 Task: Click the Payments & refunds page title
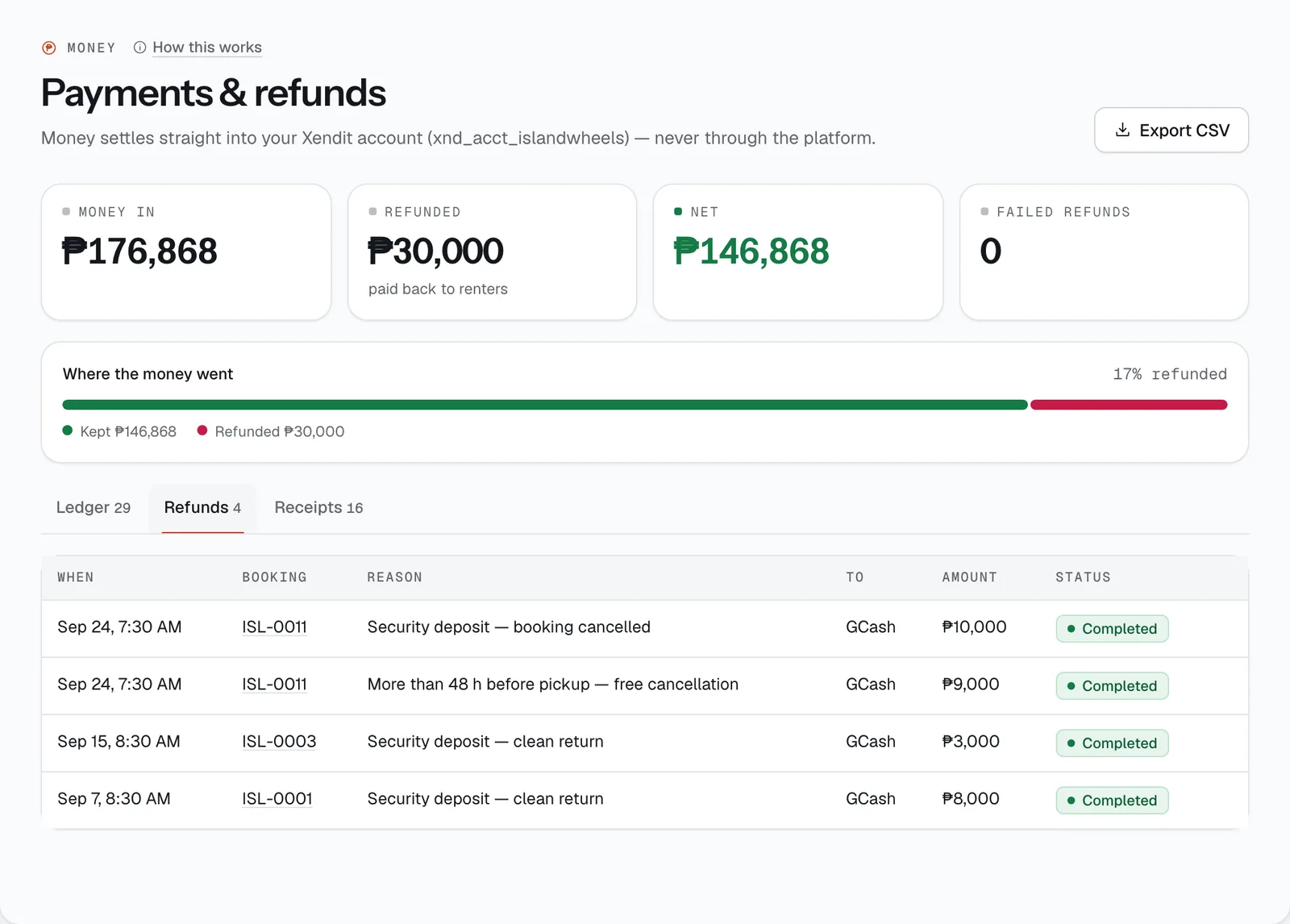point(214,93)
